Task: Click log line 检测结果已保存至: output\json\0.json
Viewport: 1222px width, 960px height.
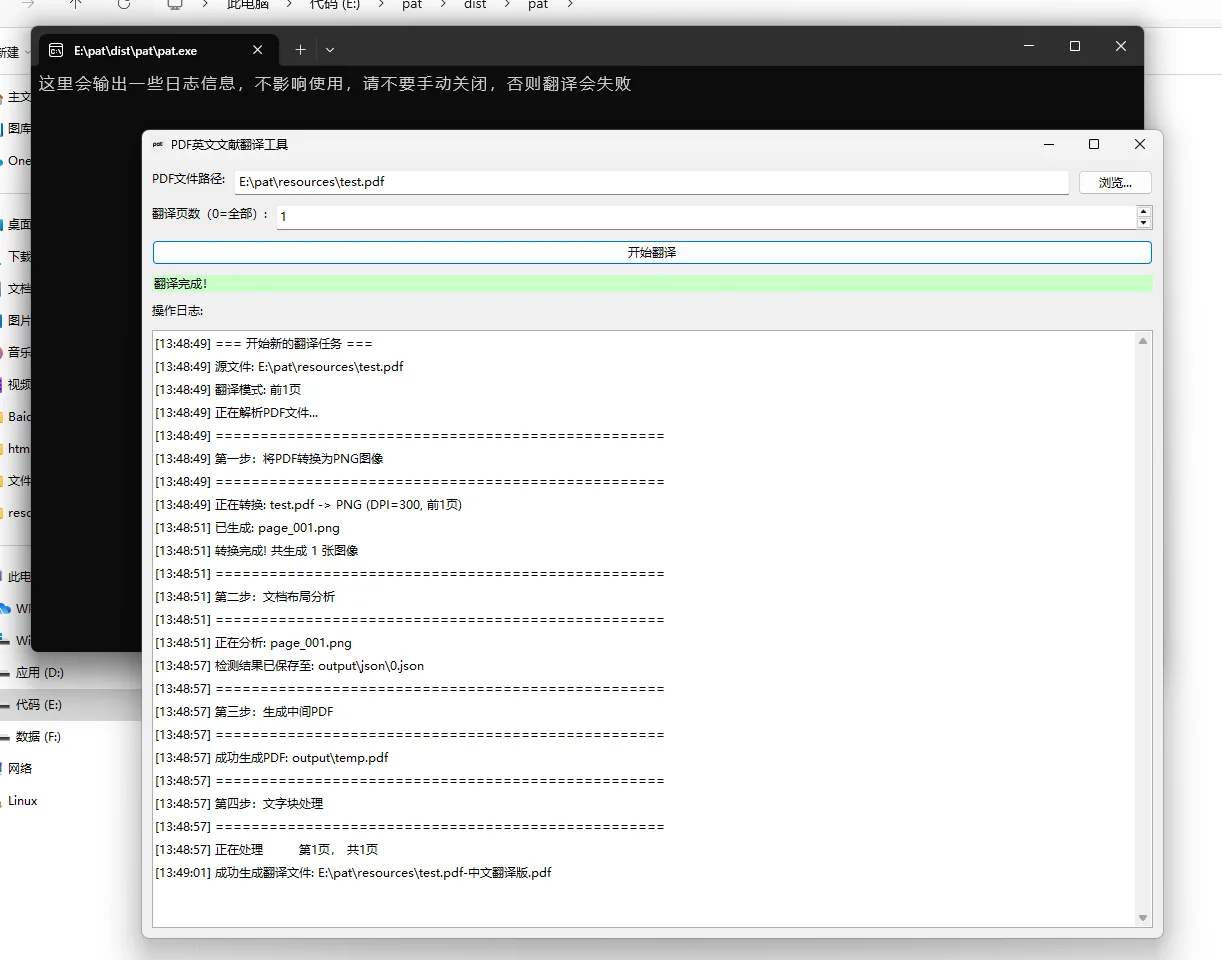Action: pos(290,666)
